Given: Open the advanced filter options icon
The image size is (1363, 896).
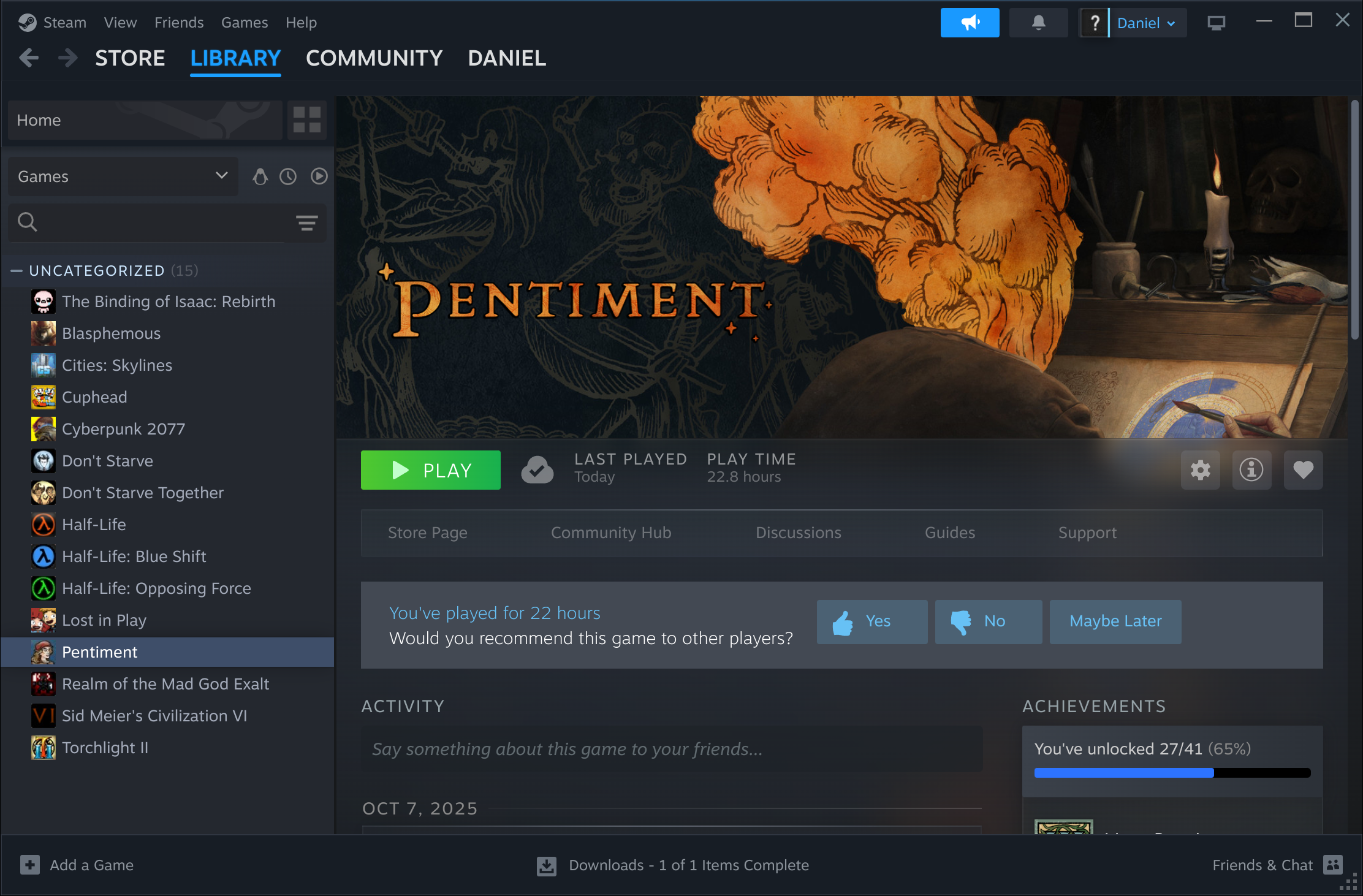Looking at the screenshot, I should pos(307,222).
